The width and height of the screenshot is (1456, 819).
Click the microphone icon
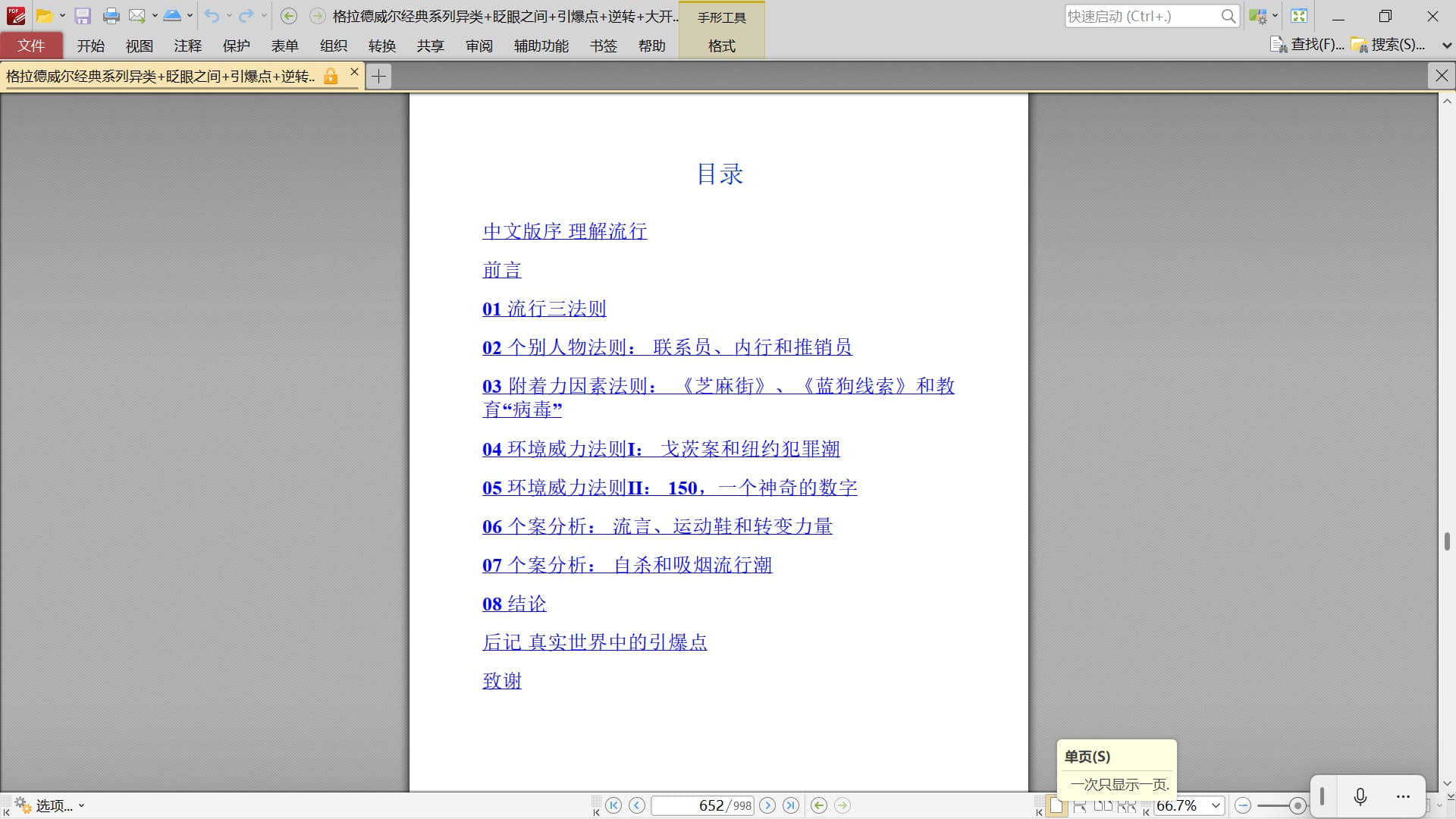(1360, 796)
